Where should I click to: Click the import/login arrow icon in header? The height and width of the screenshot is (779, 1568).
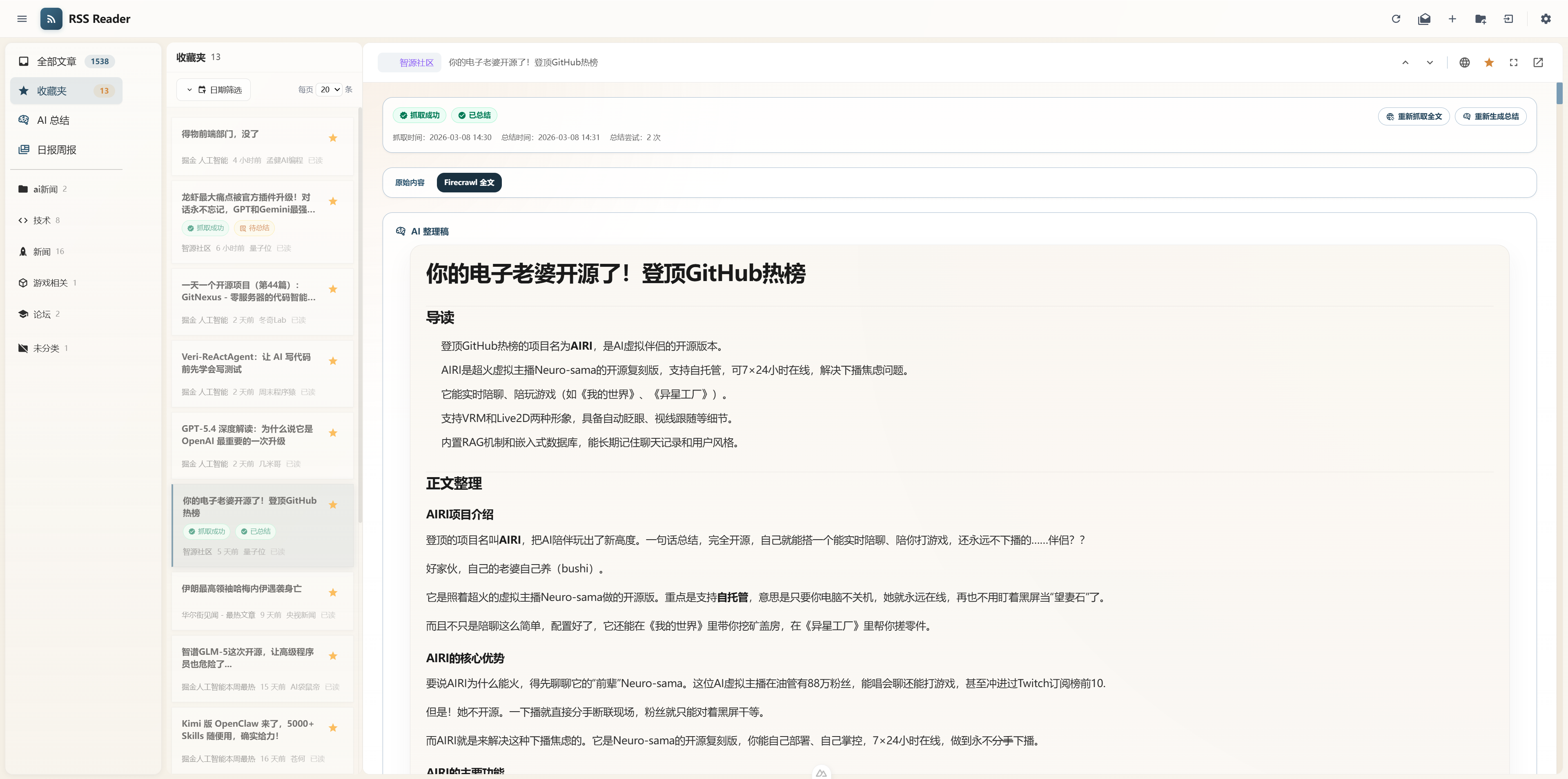coord(1508,19)
